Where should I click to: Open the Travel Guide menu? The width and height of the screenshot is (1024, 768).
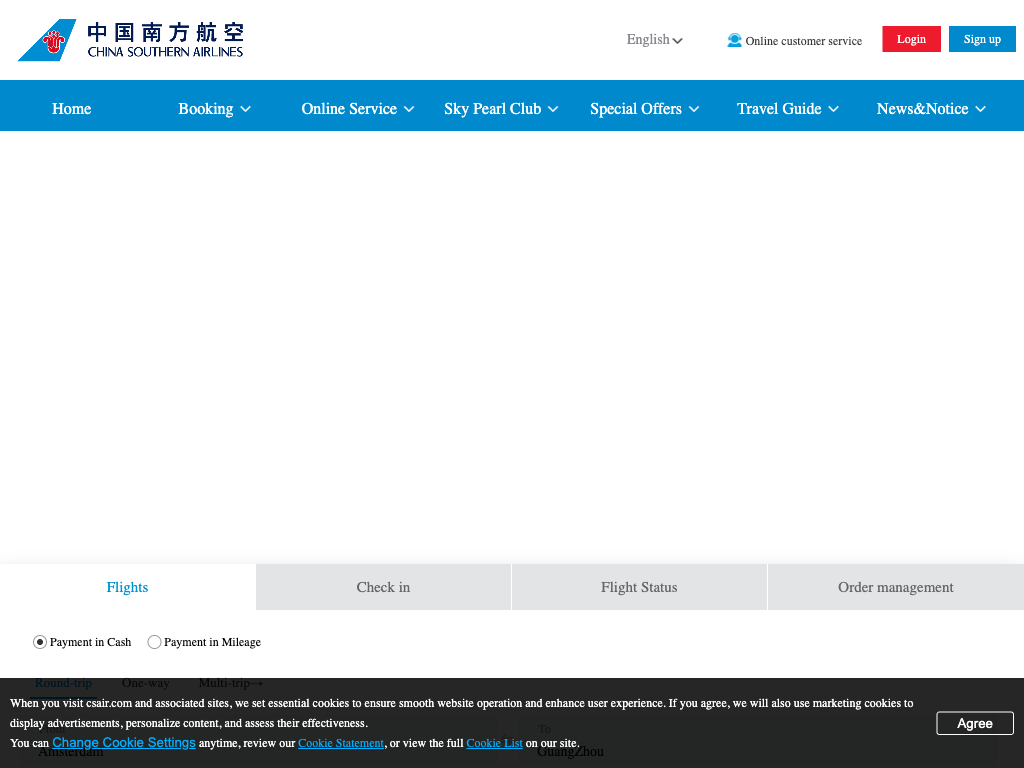point(787,109)
